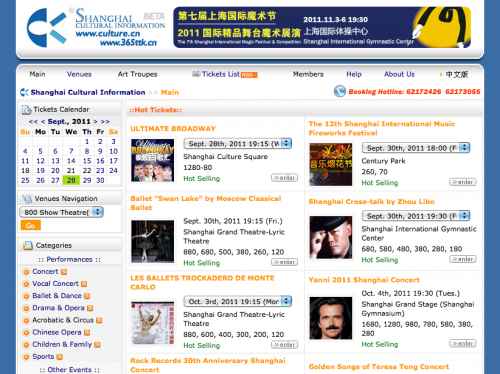Open the Drama & Opera RSS feed icon

click(90, 308)
